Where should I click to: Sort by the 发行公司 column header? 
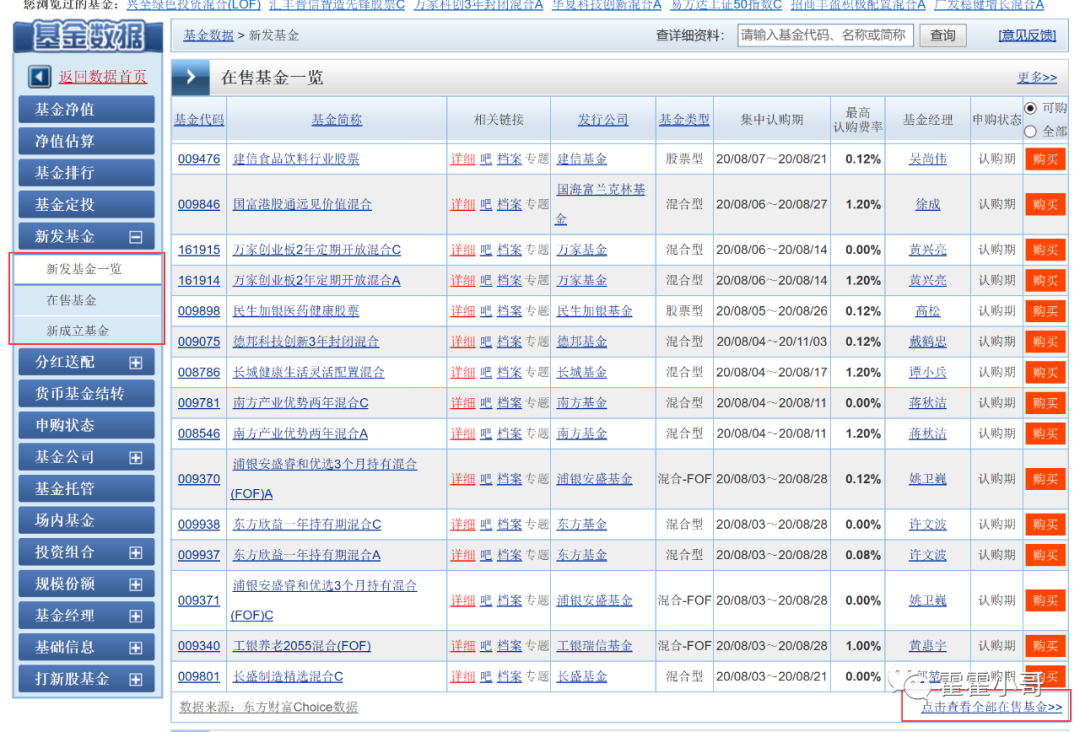point(603,120)
